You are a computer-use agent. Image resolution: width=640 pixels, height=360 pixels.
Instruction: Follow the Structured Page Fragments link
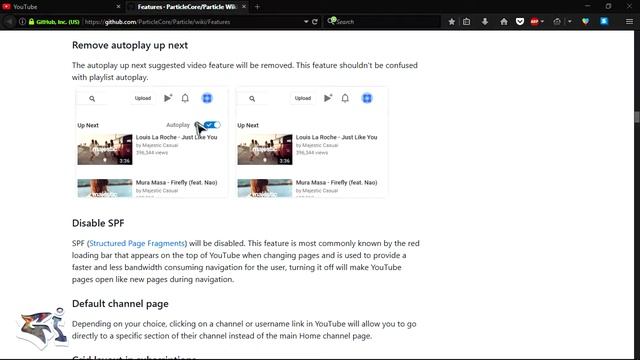[137, 243]
